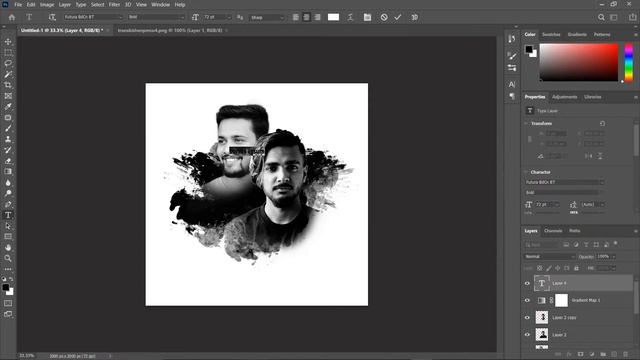Right align the text
This screenshot has height=360, width=640.
click(318, 17)
